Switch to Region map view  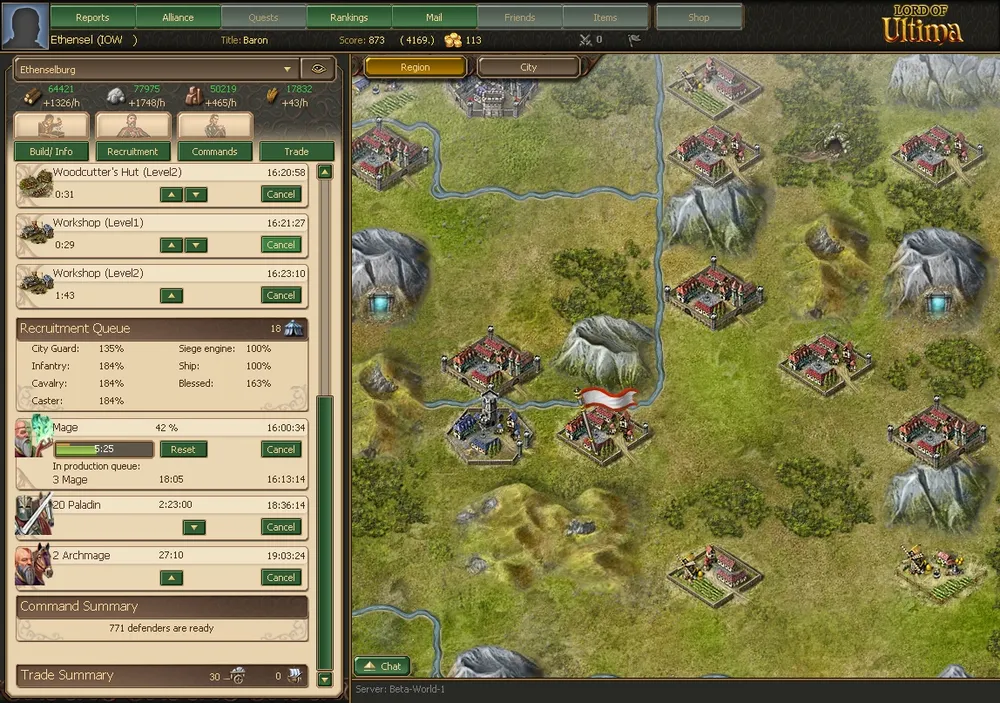[x=415, y=67]
